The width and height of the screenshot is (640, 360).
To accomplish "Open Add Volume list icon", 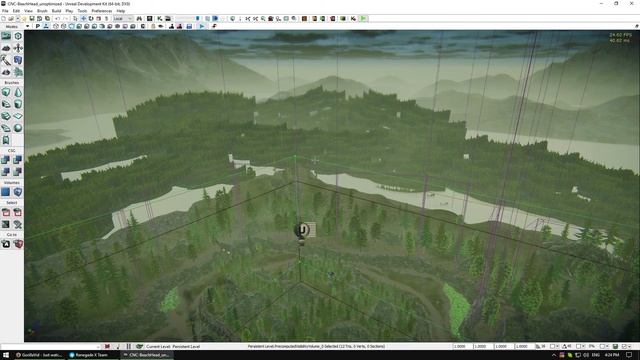I will (18, 192).
